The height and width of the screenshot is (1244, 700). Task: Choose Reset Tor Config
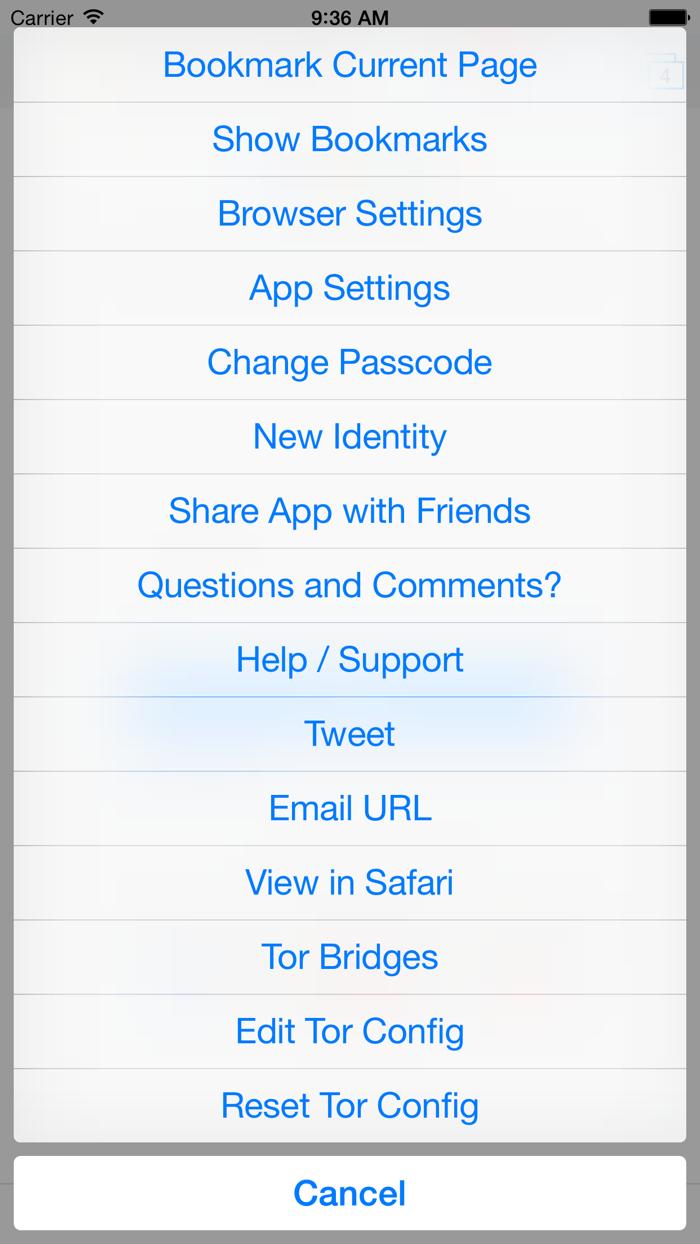(x=350, y=1106)
